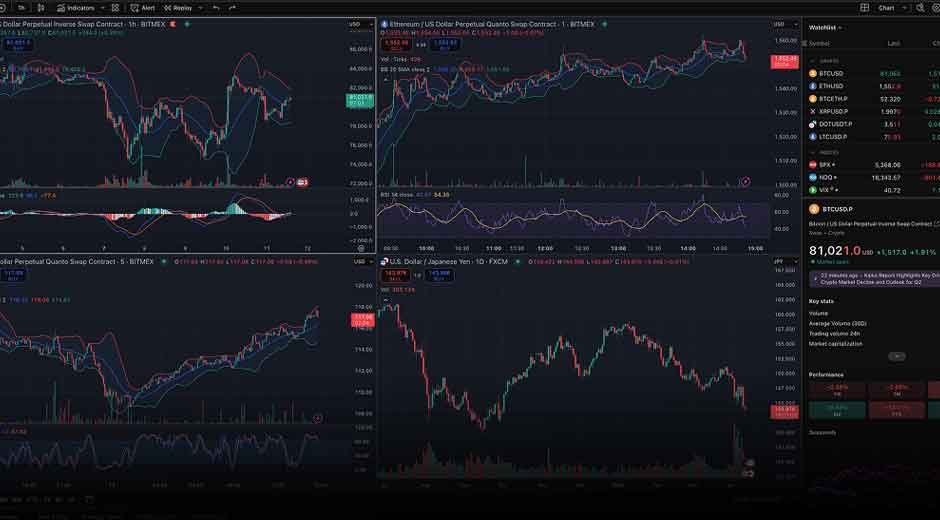Viewport: 940px width, 520px height.
Task: Click the U.S. Dollar / Japanese Yen chart title
Action: pyautogui.click(x=448, y=261)
